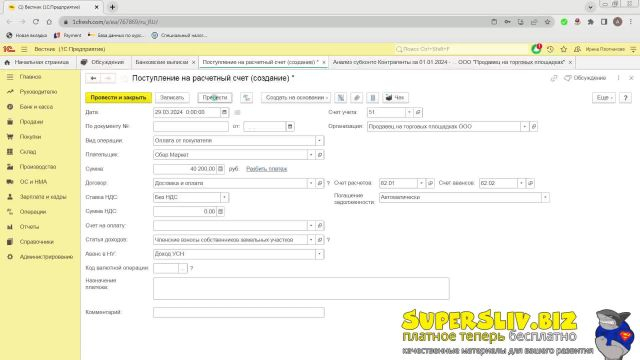
Task: Click the Разбить платеж link
Action: pos(267,169)
